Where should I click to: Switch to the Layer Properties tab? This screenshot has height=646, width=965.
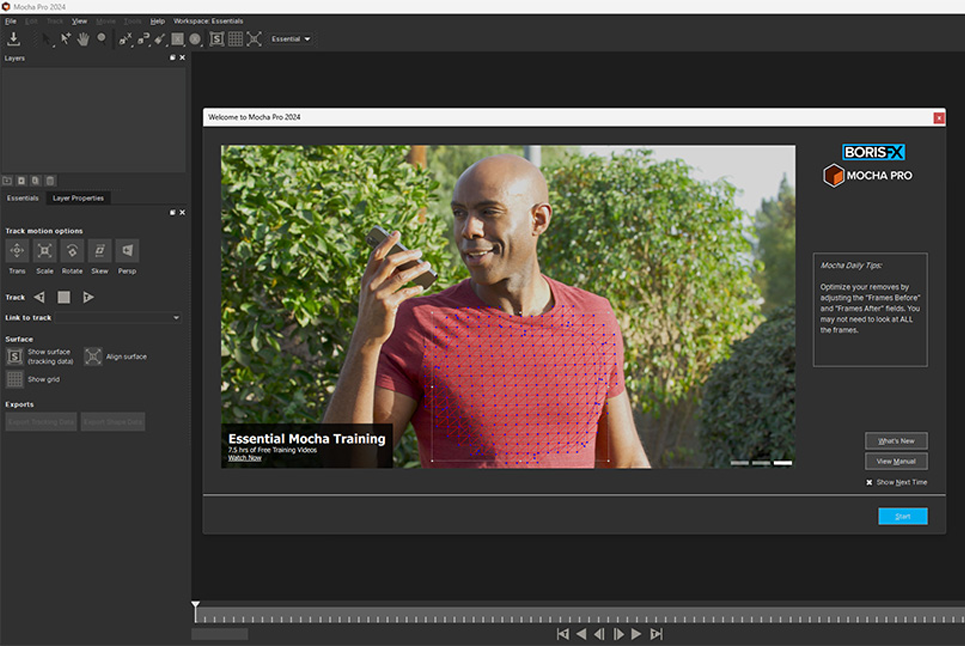[x=78, y=198]
